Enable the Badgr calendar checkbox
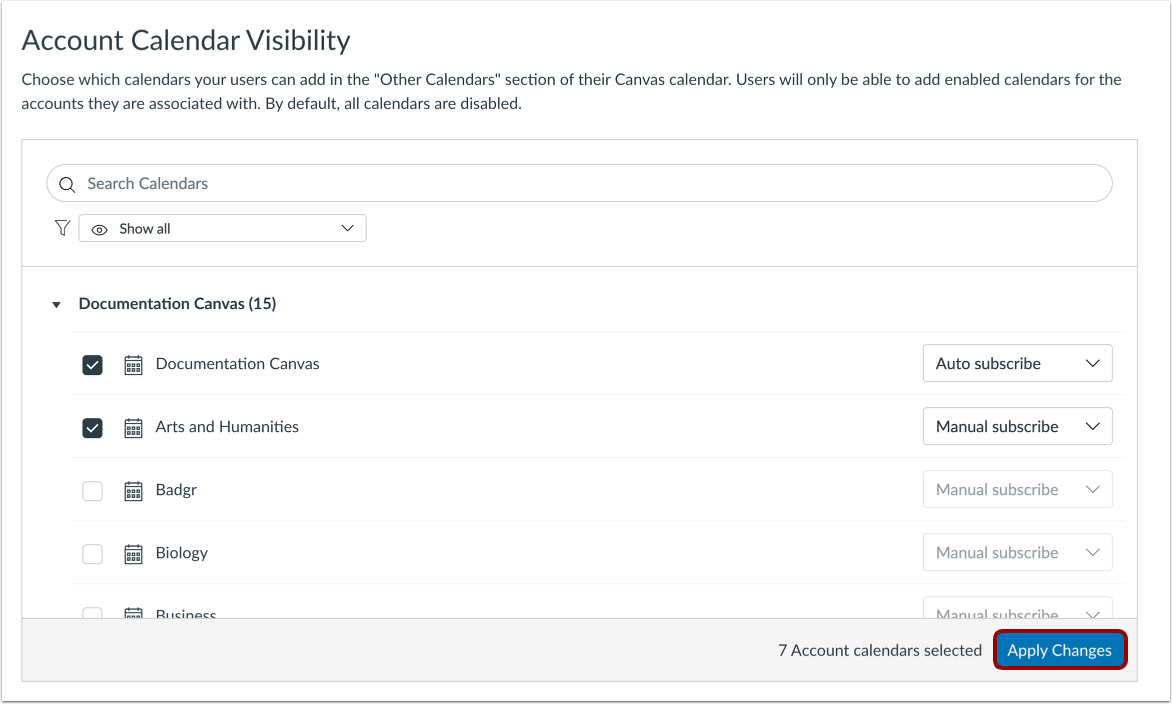1172x704 pixels. point(92,491)
